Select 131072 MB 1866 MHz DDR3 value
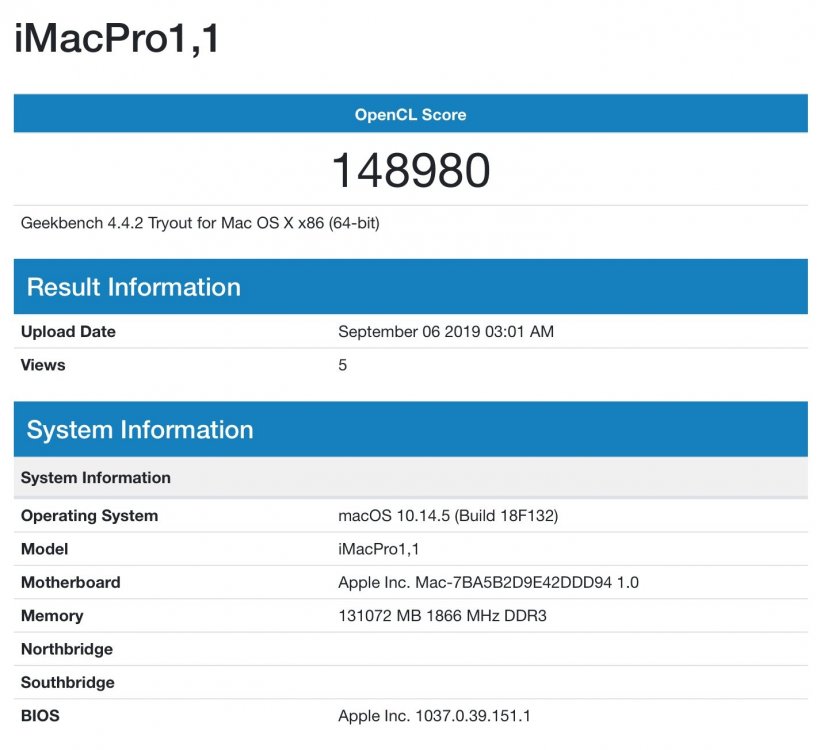824x750 pixels. point(442,615)
